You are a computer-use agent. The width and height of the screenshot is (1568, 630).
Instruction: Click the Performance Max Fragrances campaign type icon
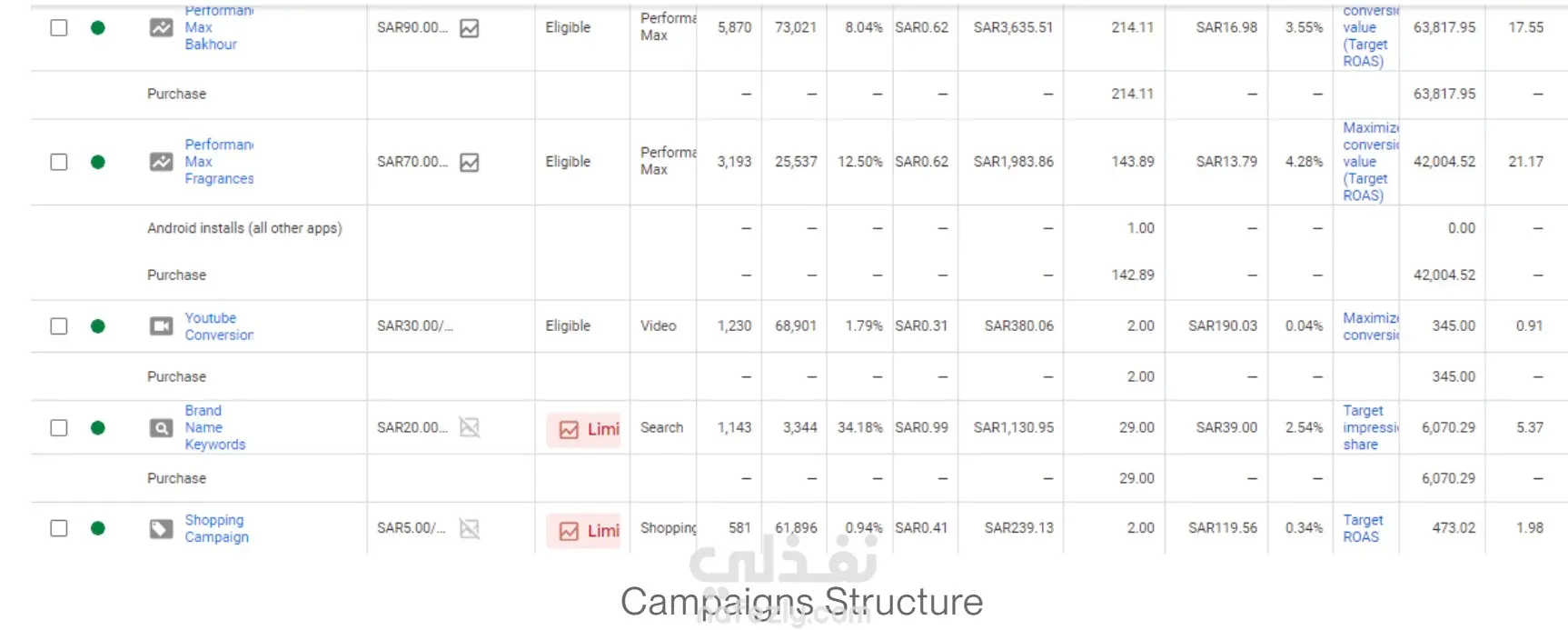coord(161,162)
